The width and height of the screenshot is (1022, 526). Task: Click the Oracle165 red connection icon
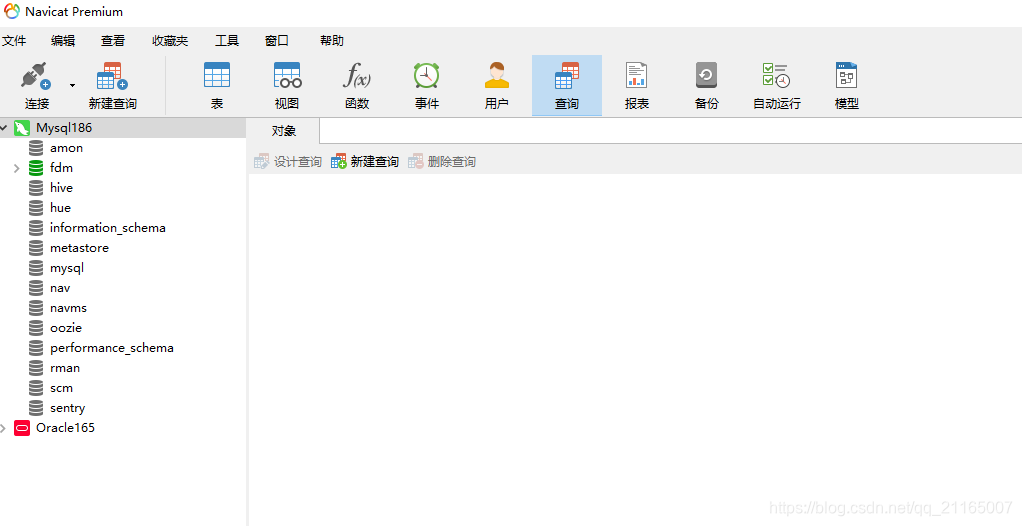[x=22, y=428]
